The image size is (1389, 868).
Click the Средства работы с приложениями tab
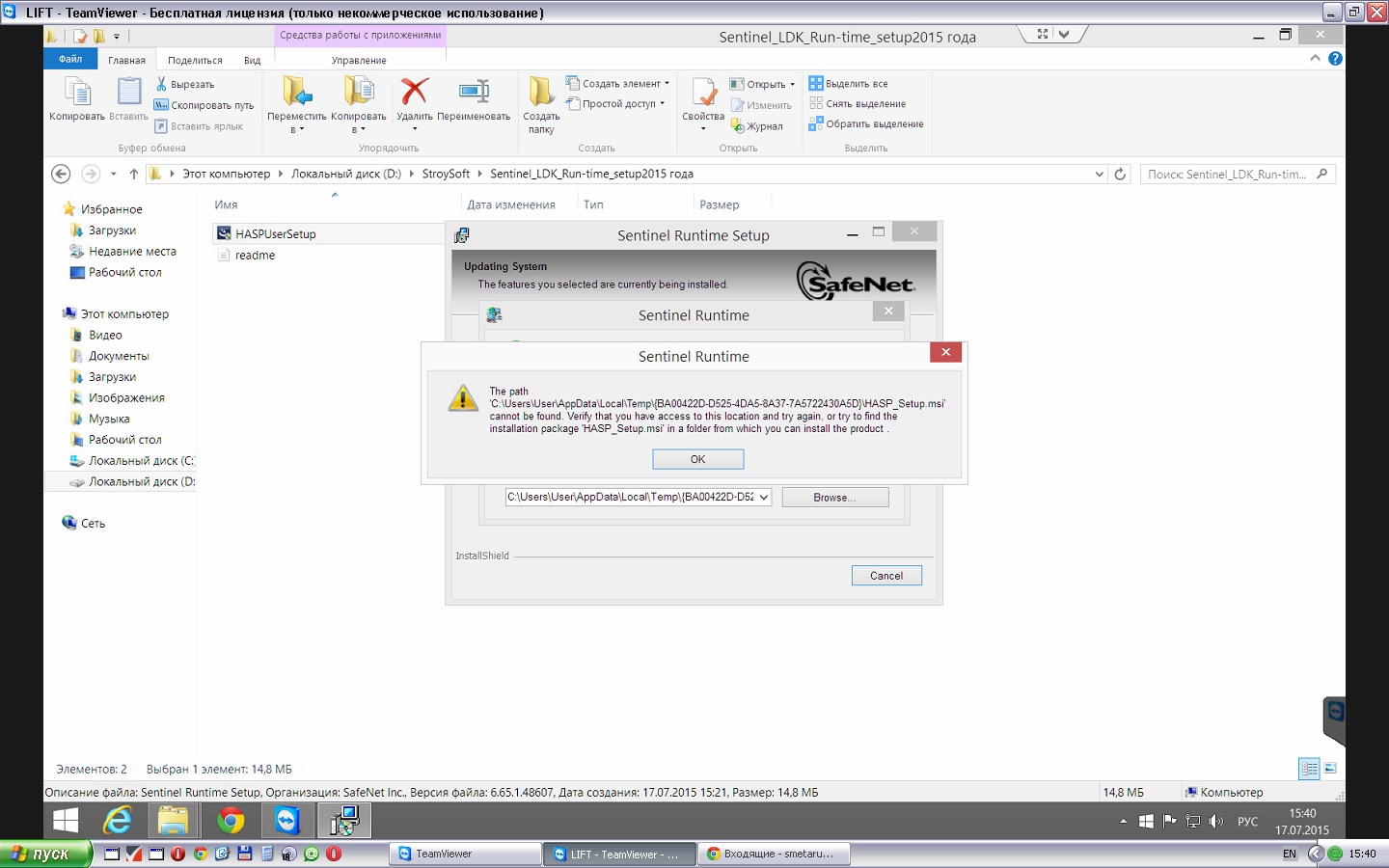click(360, 36)
